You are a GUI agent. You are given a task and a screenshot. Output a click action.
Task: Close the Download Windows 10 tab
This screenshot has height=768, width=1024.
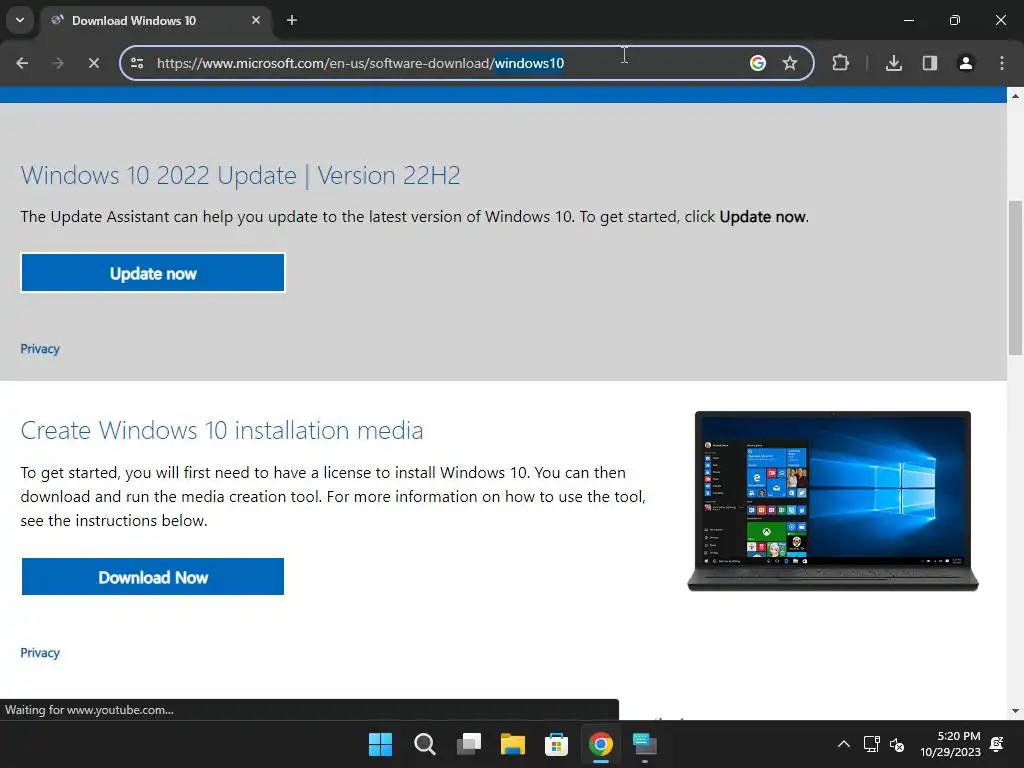click(256, 20)
